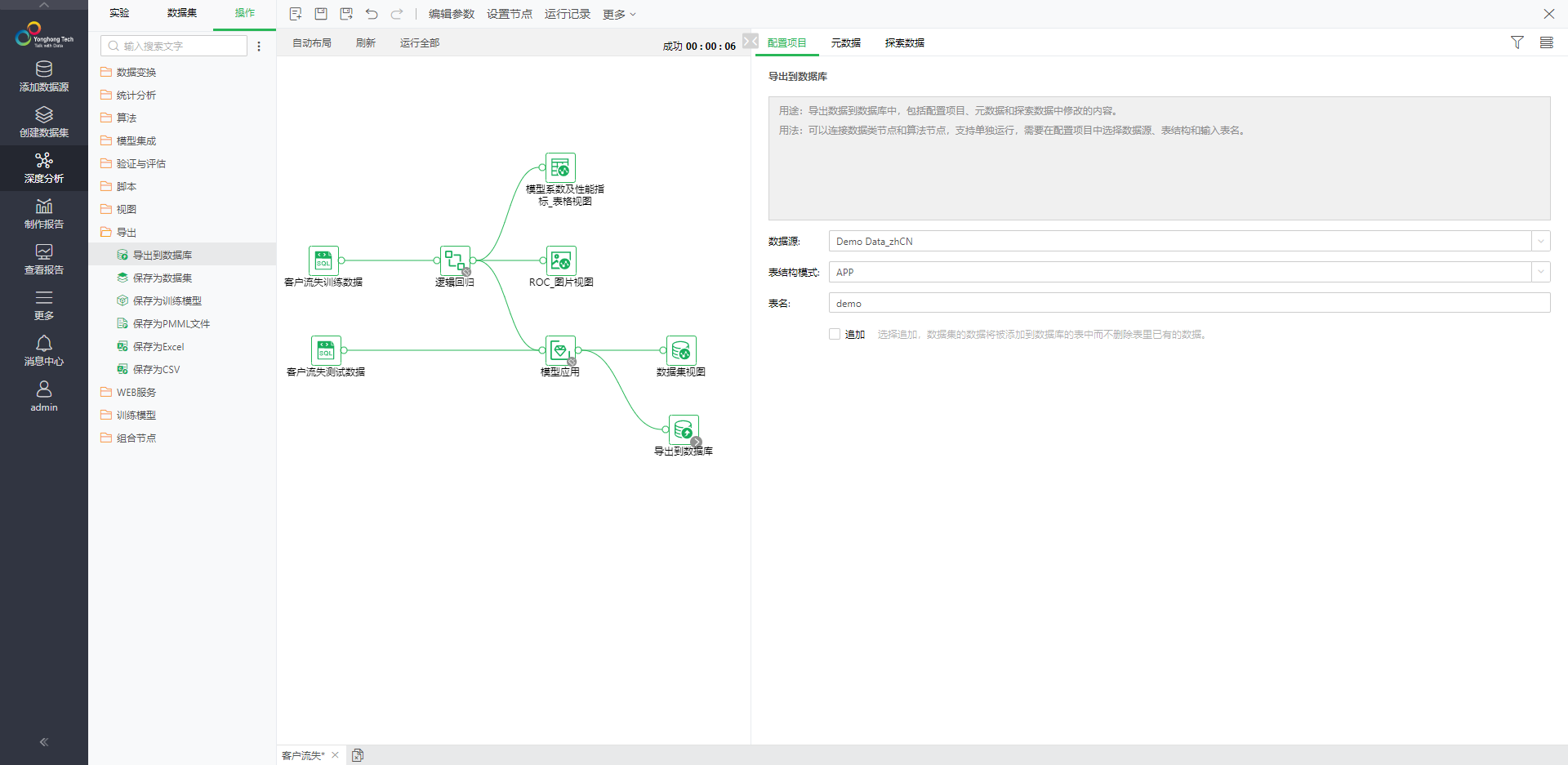
Task: Focus the 输入搜索文字 search field
Action: [174, 46]
